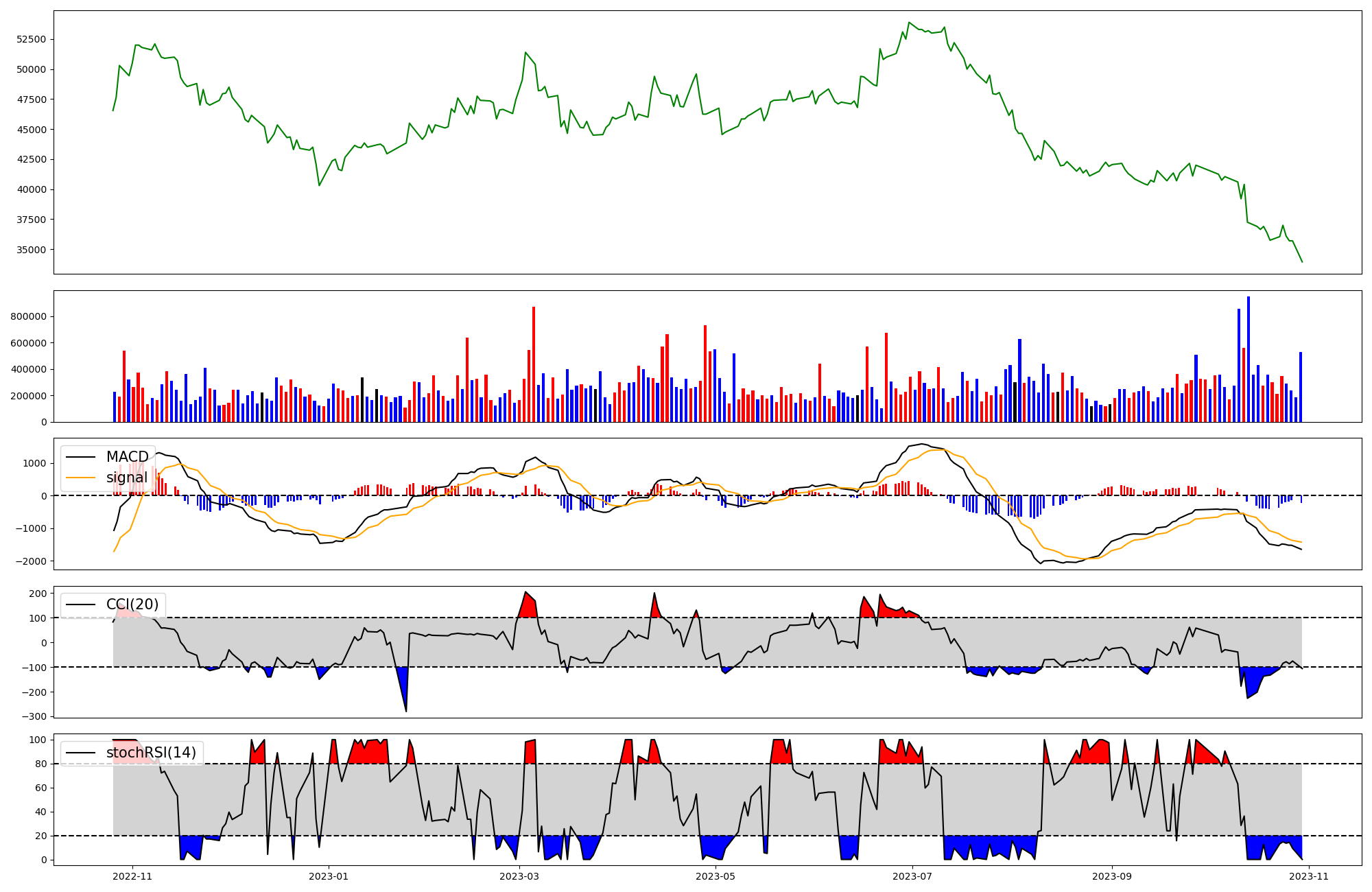This screenshot has height=892, width=1372.
Task: Click the MACD legend label
Action: point(127,457)
